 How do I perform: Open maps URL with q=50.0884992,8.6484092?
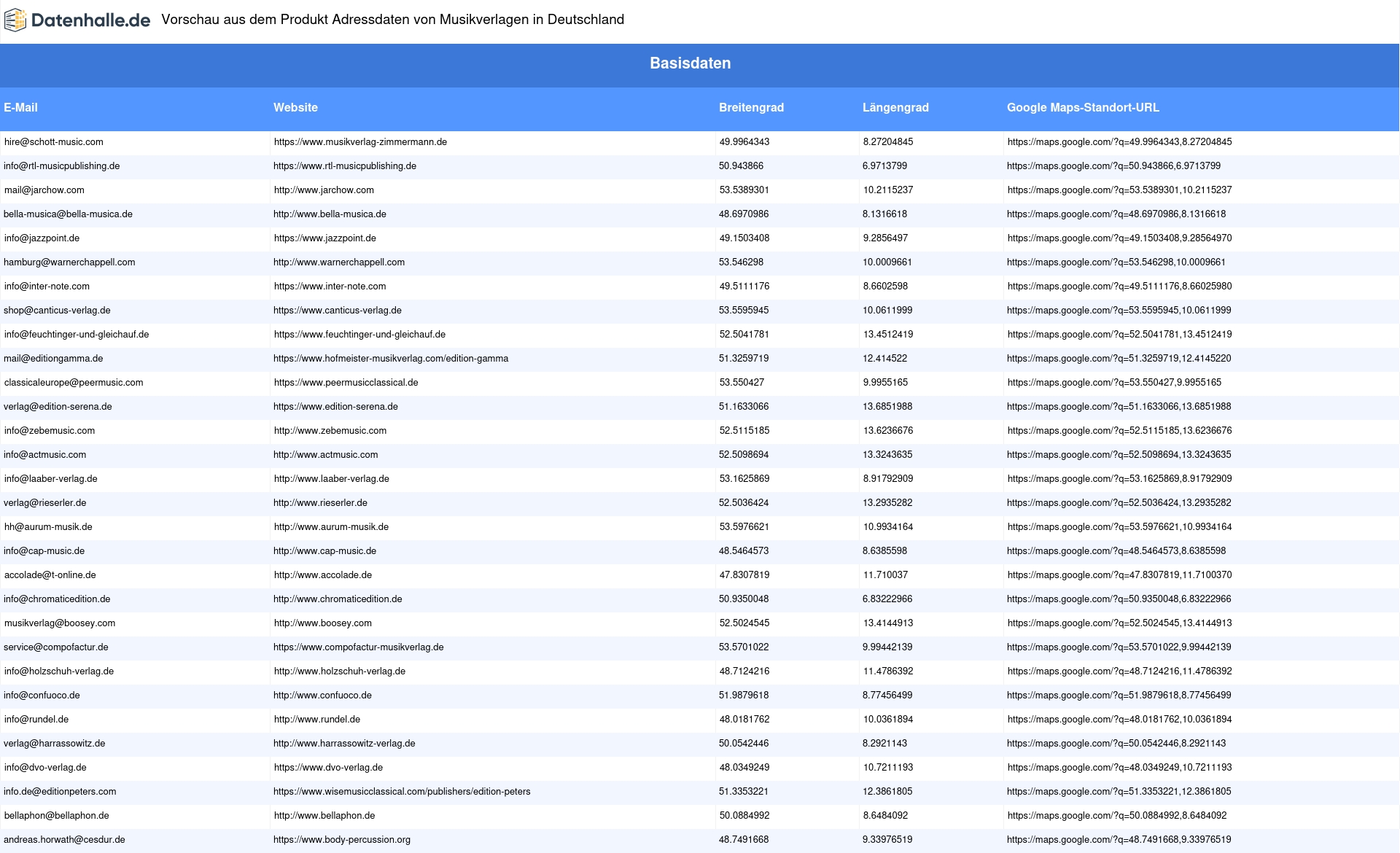click(1117, 816)
